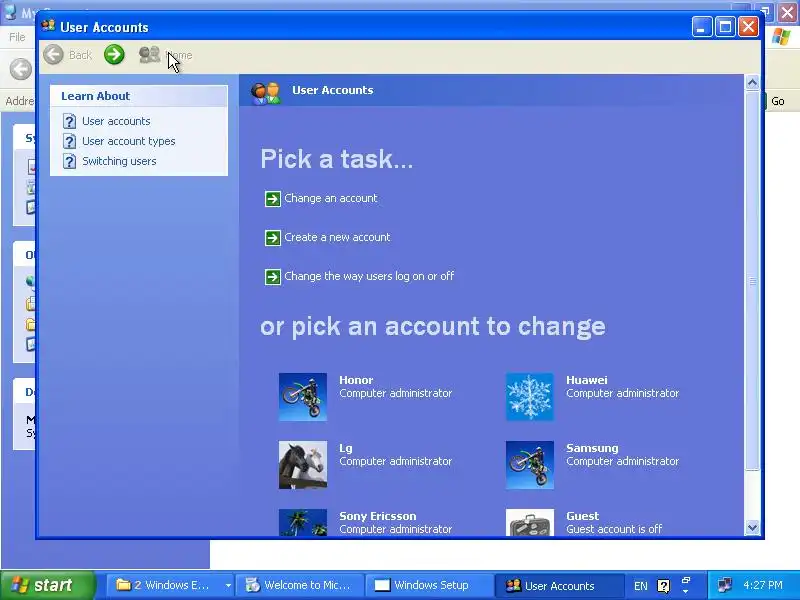Click the EN language indicator
Image resolution: width=800 pixels, height=600 pixels.
click(x=641, y=586)
